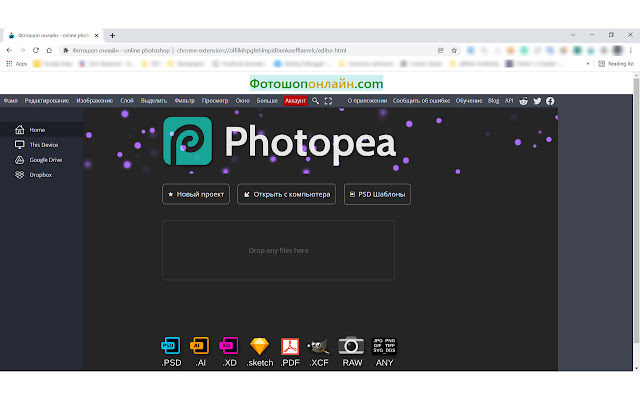Click Сообщить об ошибке link
The image size is (640, 400).
[x=421, y=100]
